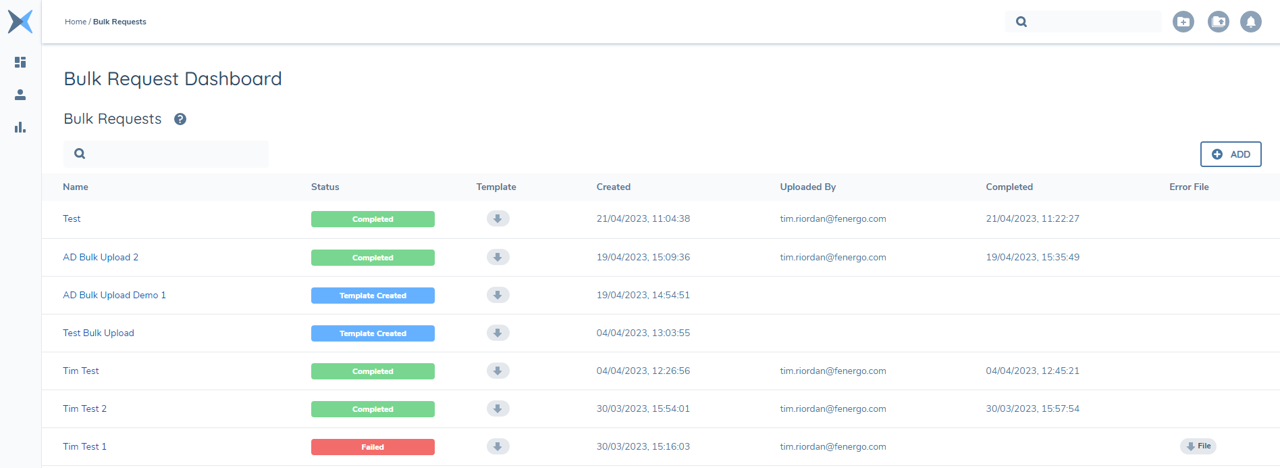Open the Tim Test request
The width and height of the screenshot is (1280, 468).
81,371
